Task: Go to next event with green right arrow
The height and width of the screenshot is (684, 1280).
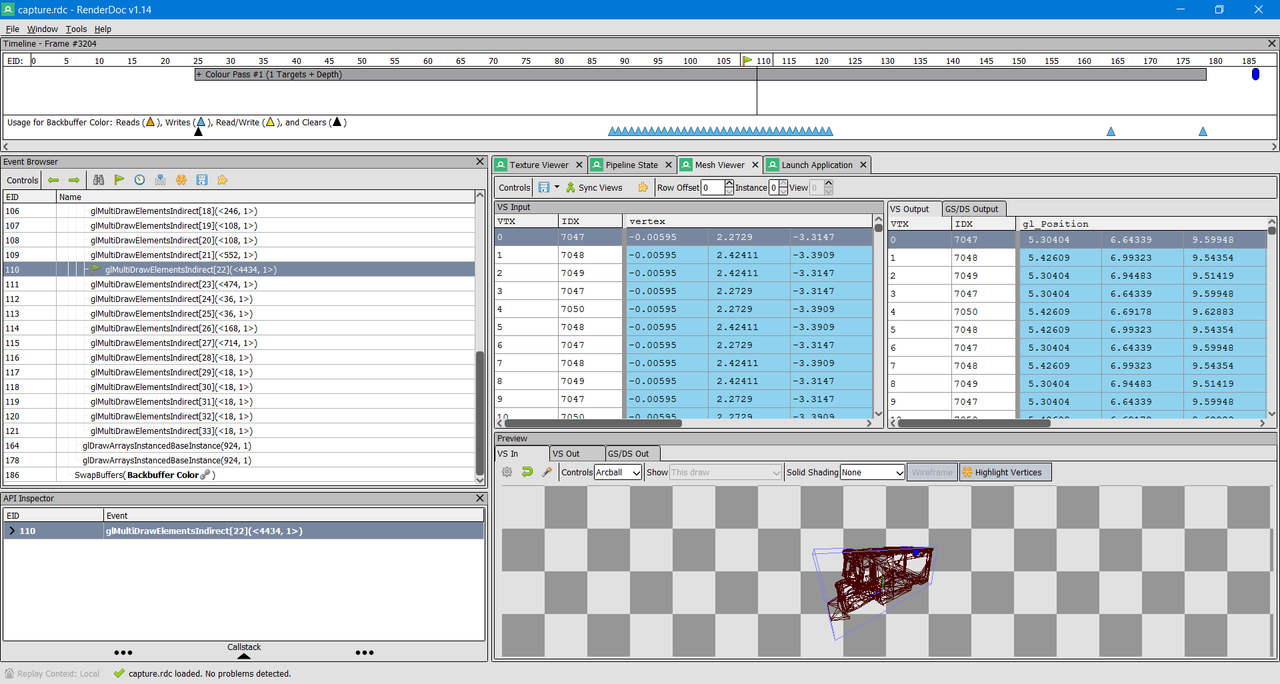Action: click(x=74, y=180)
